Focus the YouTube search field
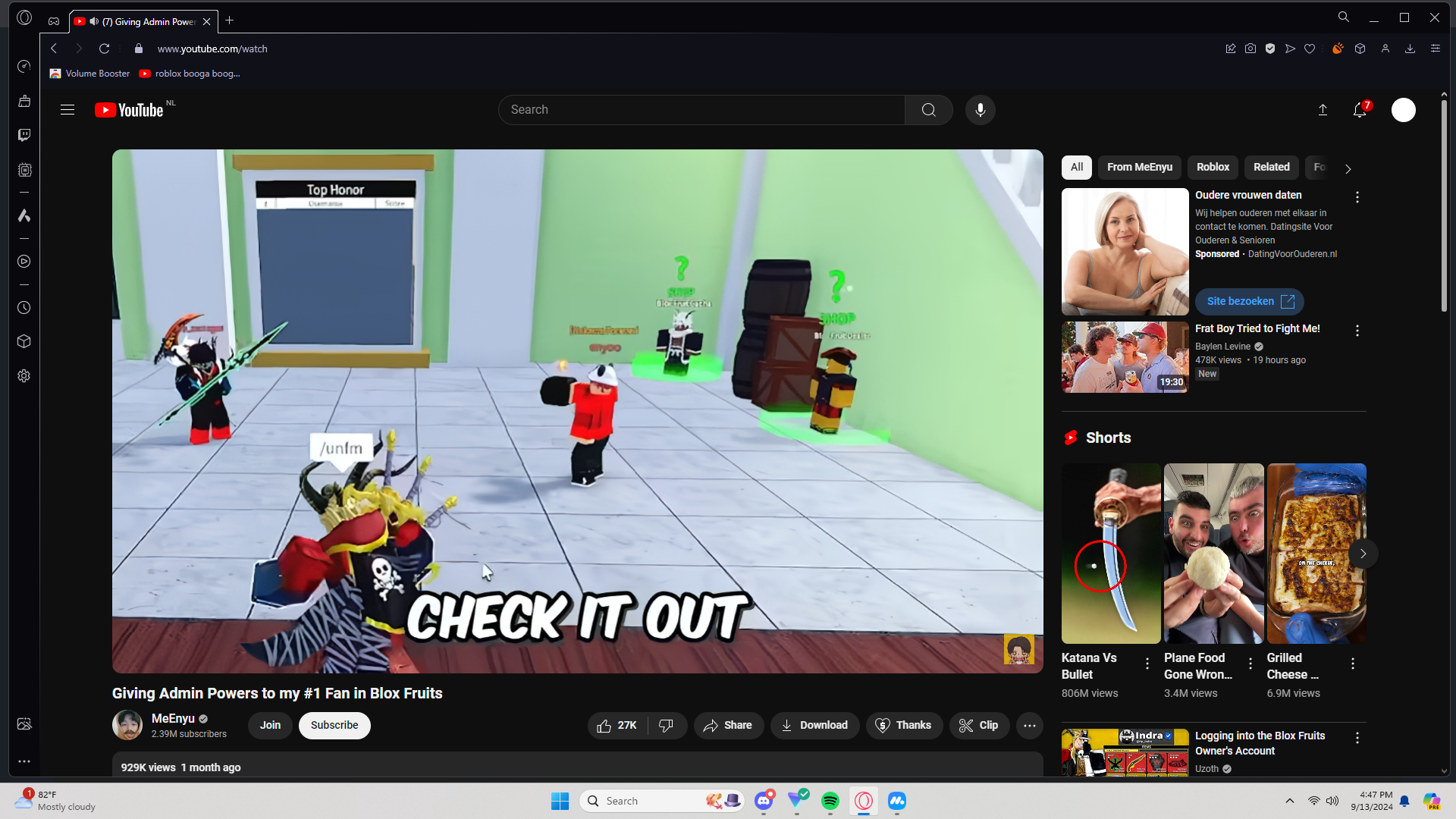 701,110
